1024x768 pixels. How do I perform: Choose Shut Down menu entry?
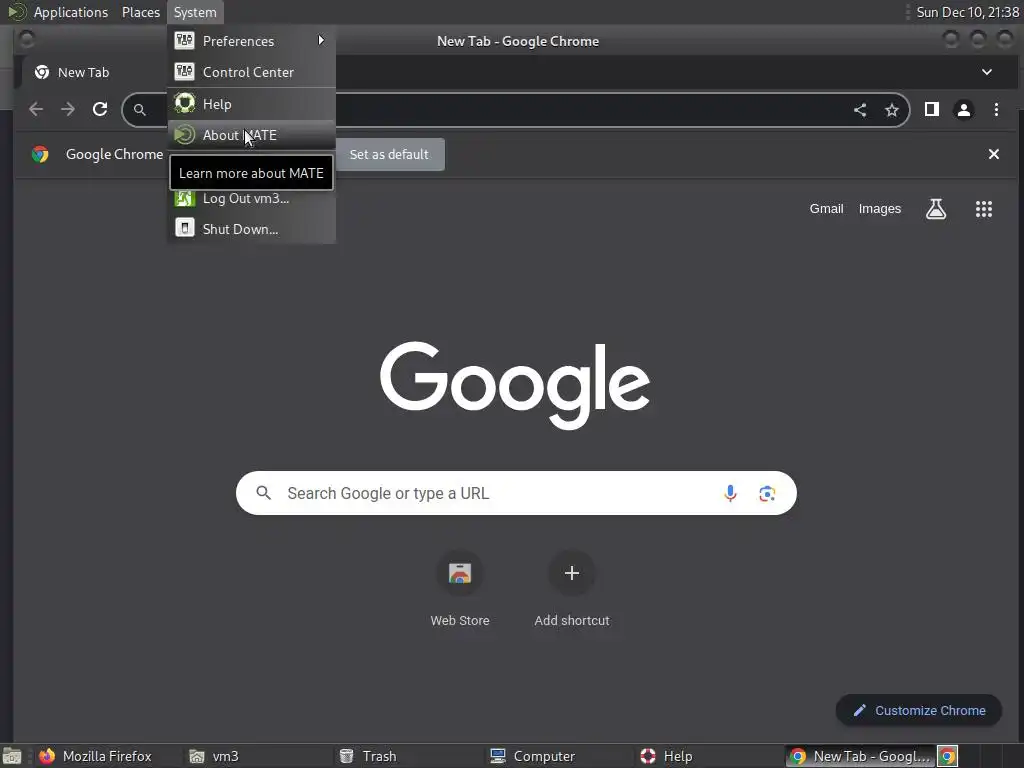(251, 229)
